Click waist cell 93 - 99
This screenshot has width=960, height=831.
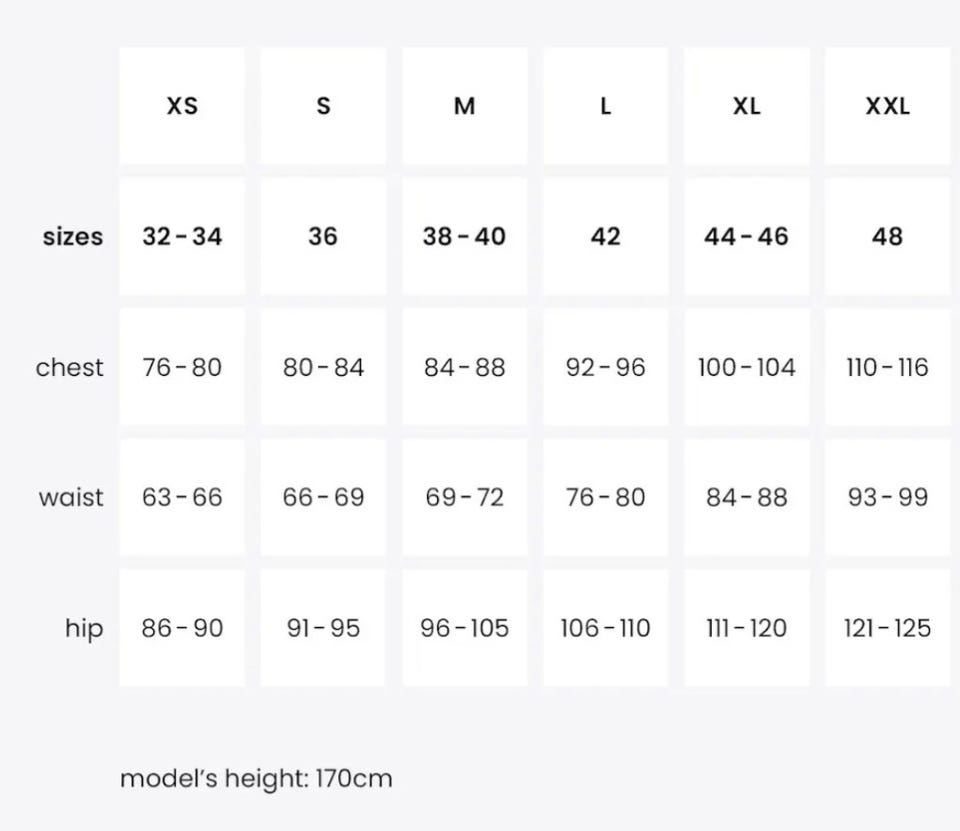pyautogui.click(x=887, y=497)
